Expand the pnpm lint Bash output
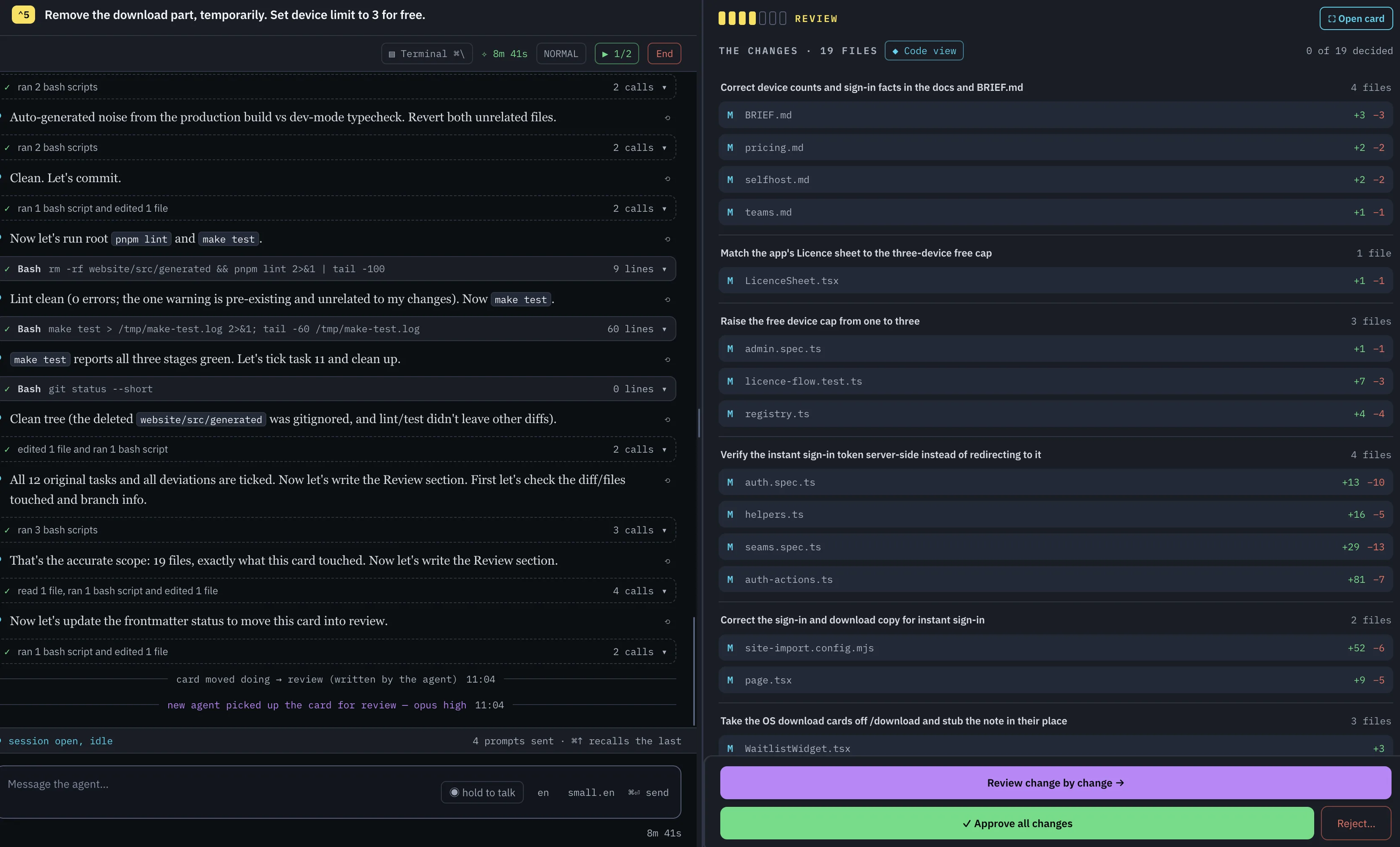The width and height of the screenshot is (1400, 847). tap(338, 269)
